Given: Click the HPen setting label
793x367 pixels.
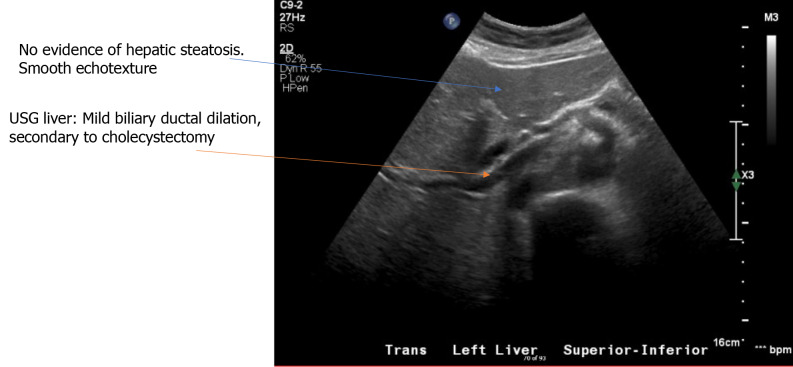Looking at the screenshot, I should coord(295,88).
